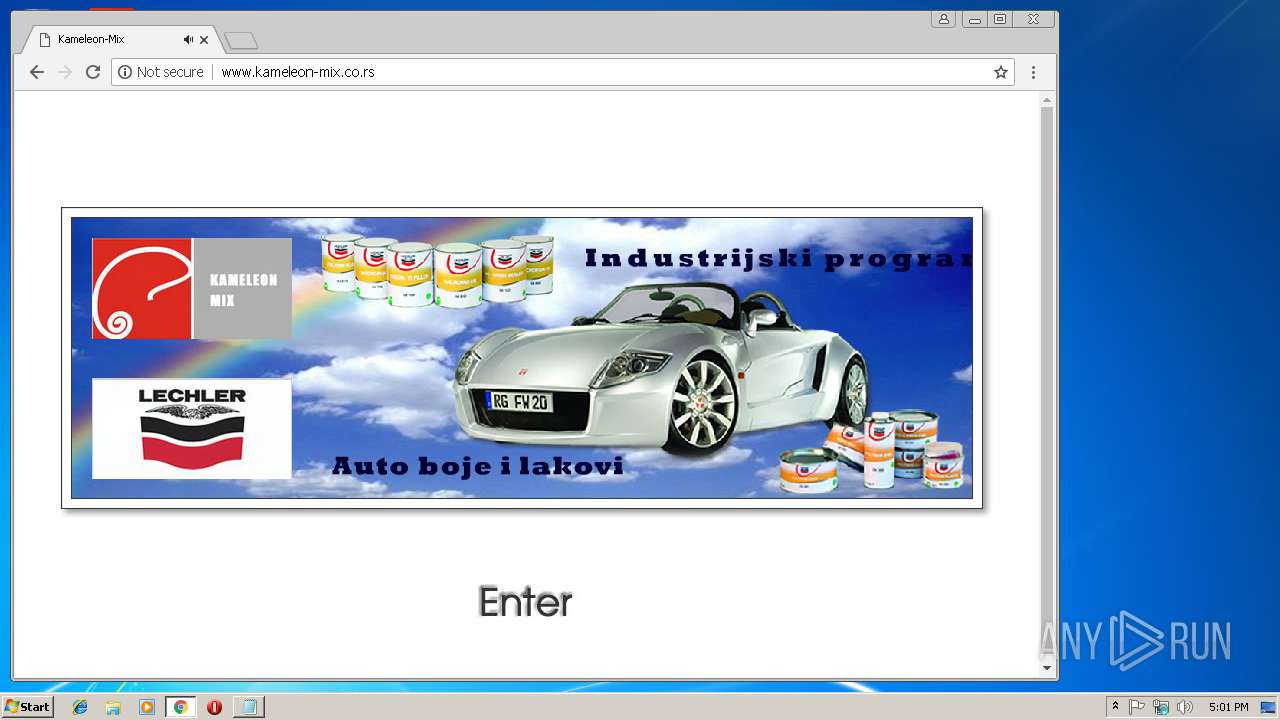Open the Chrome three-dot menu

click(x=1033, y=72)
